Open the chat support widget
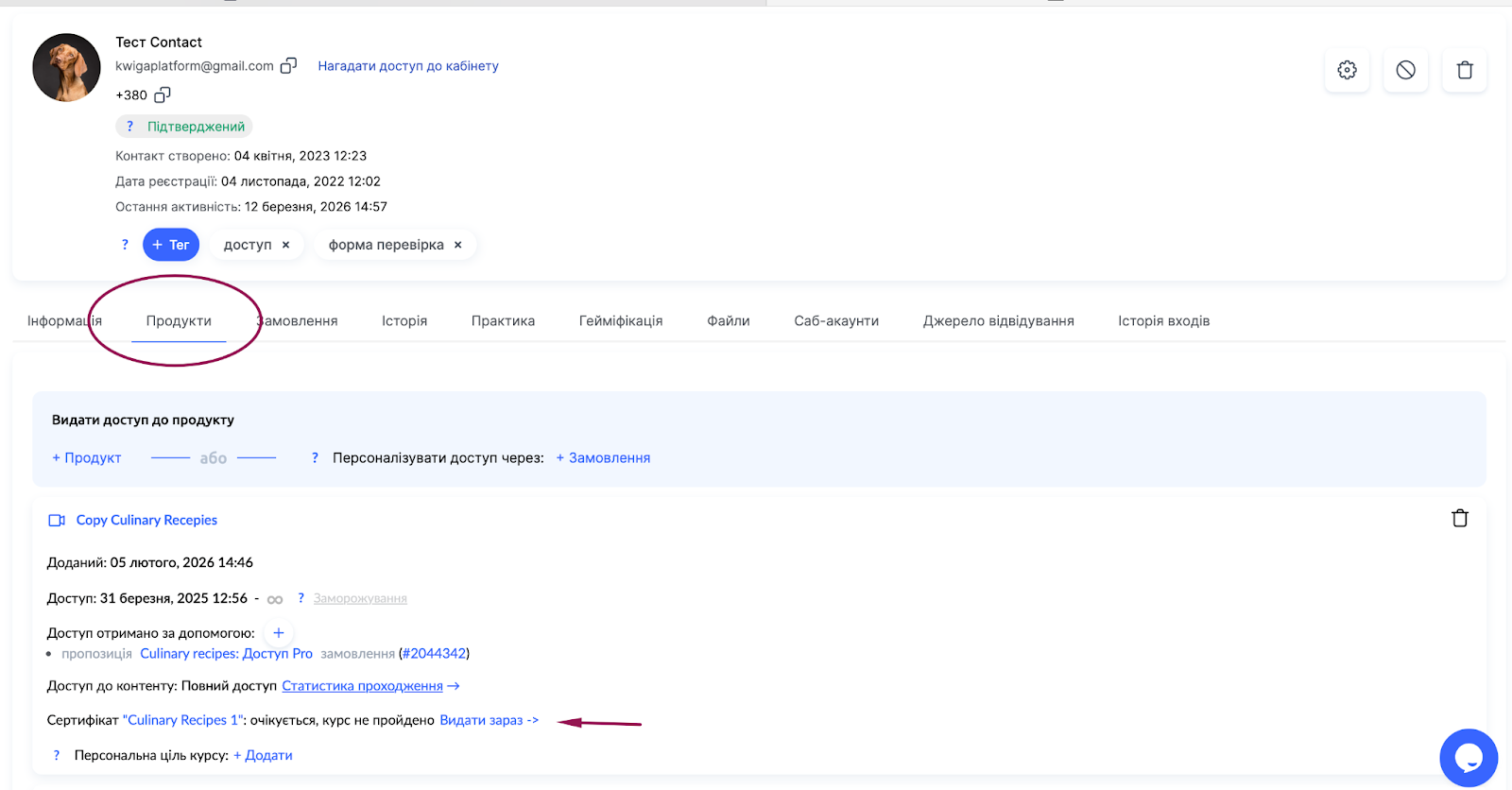 1468,757
